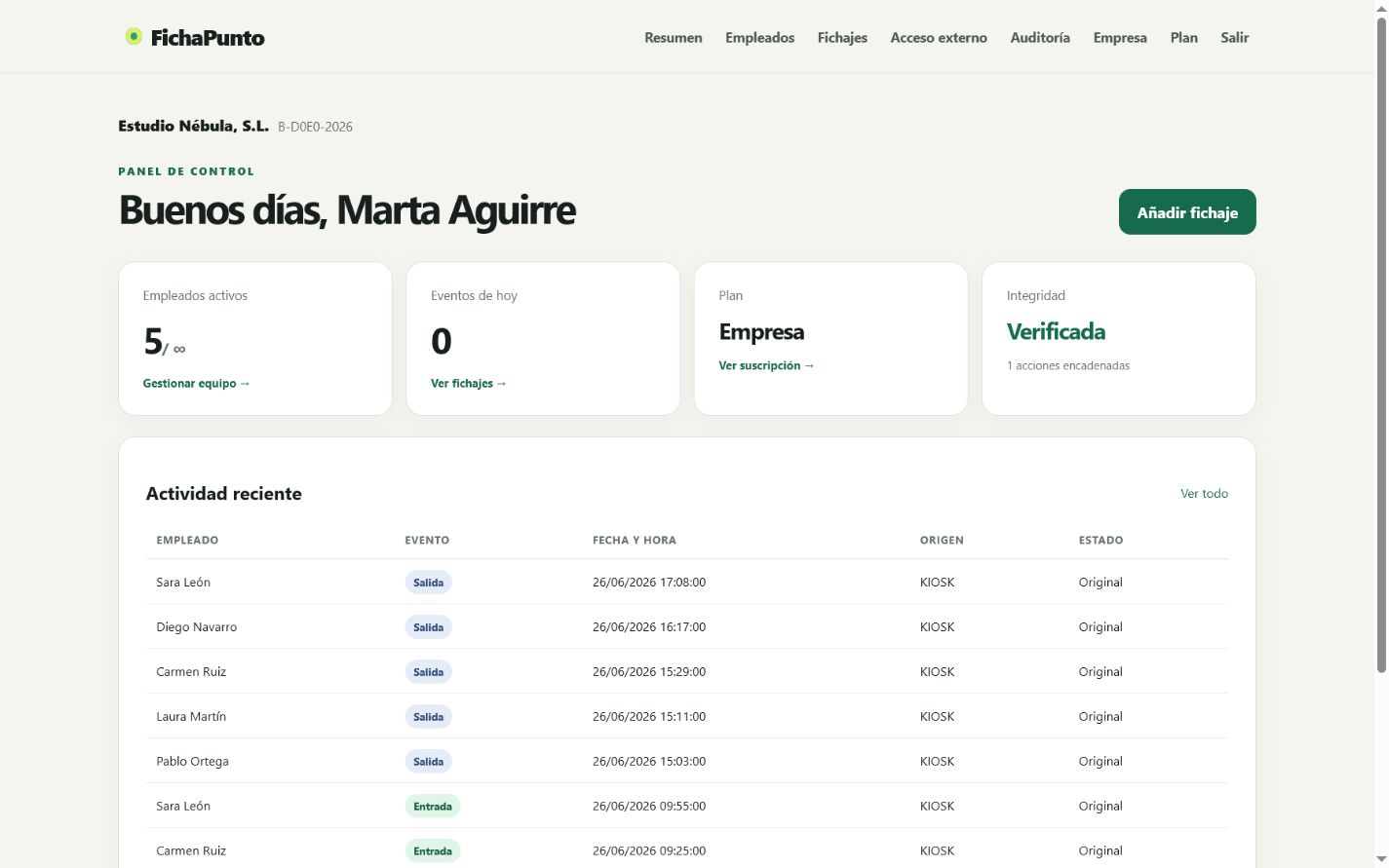Click the Integridad Verificada card
Screen dimensions: 1389x868
(x=1119, y=339)
